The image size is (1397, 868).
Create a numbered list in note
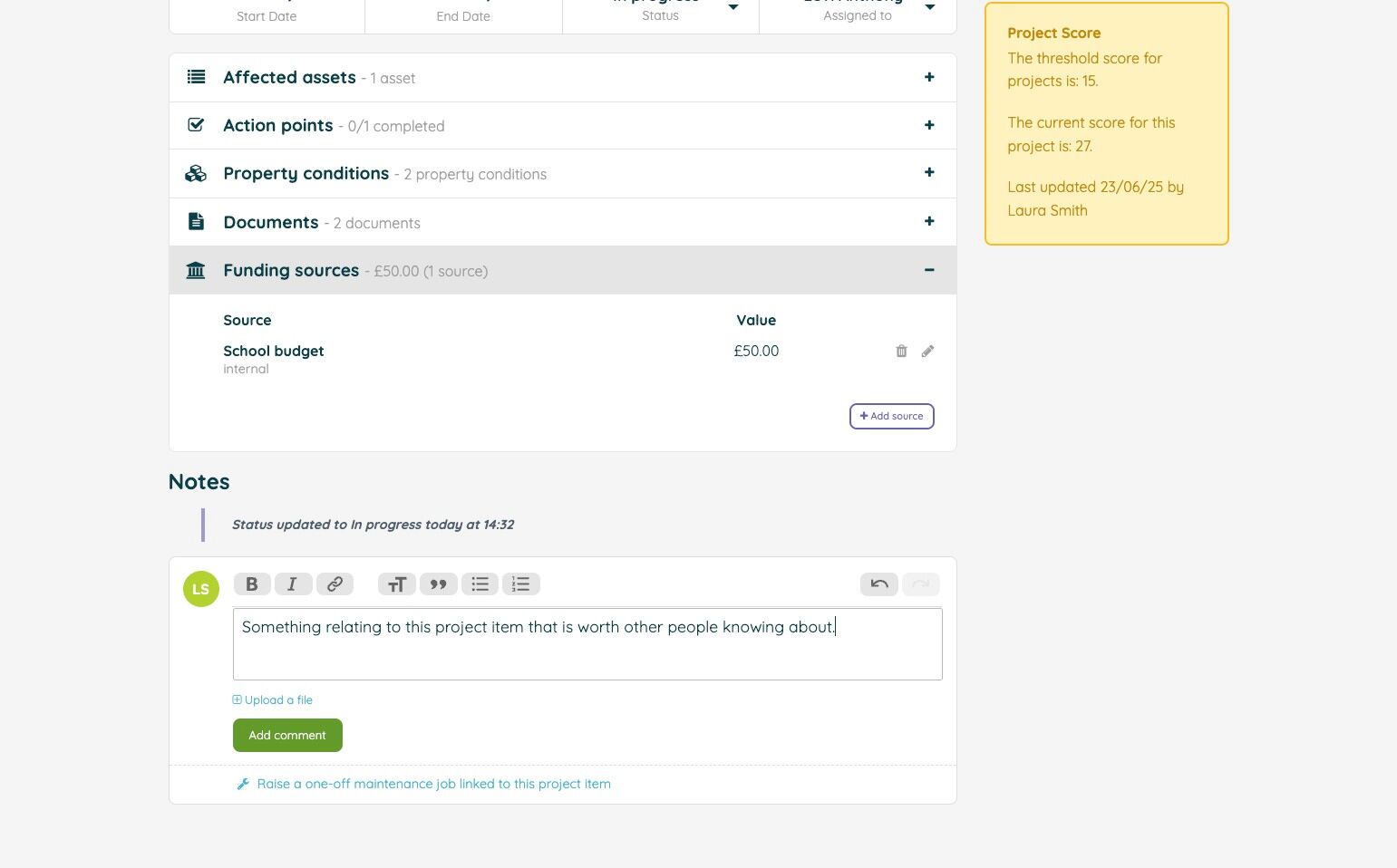[x=521, y=584]
